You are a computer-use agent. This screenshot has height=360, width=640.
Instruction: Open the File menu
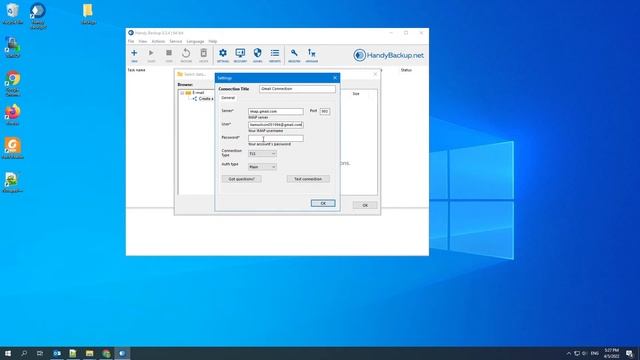[x=131, y=41]
